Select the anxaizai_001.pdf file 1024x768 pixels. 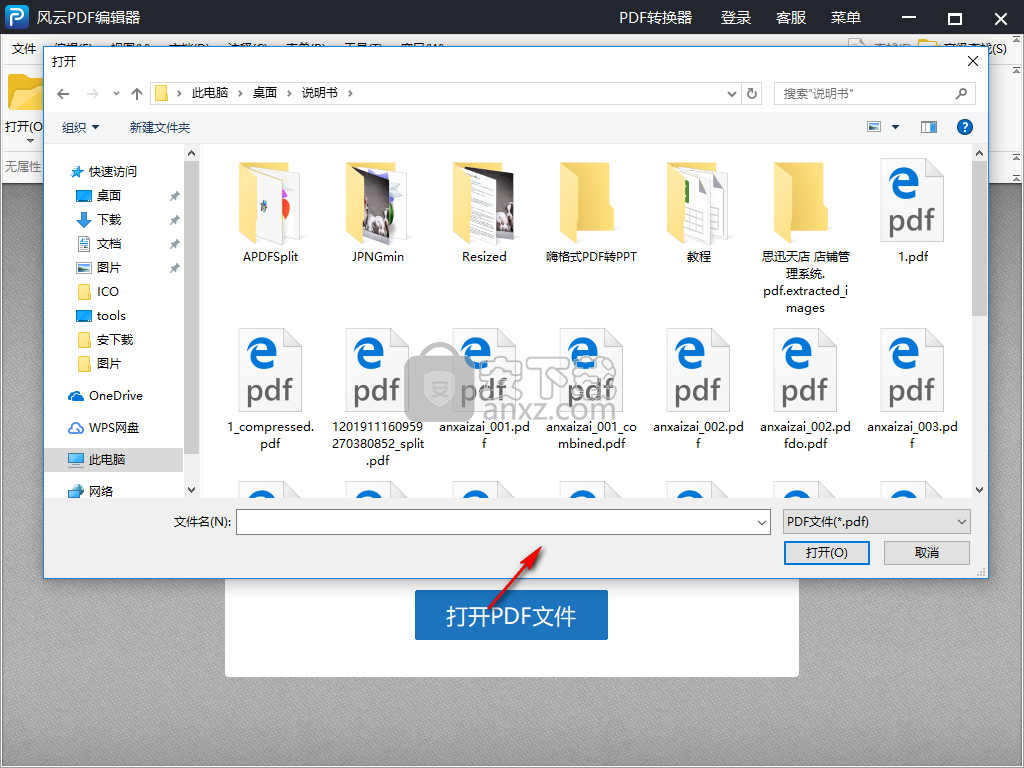tap(484, 390)
